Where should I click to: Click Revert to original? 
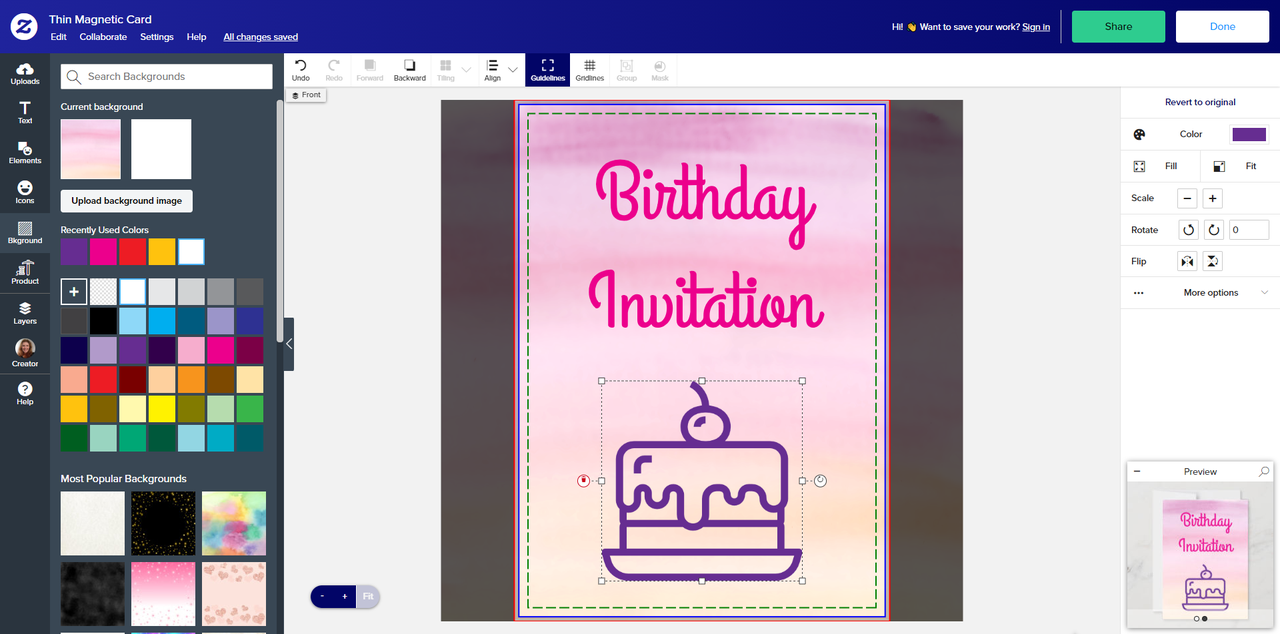1200,102
